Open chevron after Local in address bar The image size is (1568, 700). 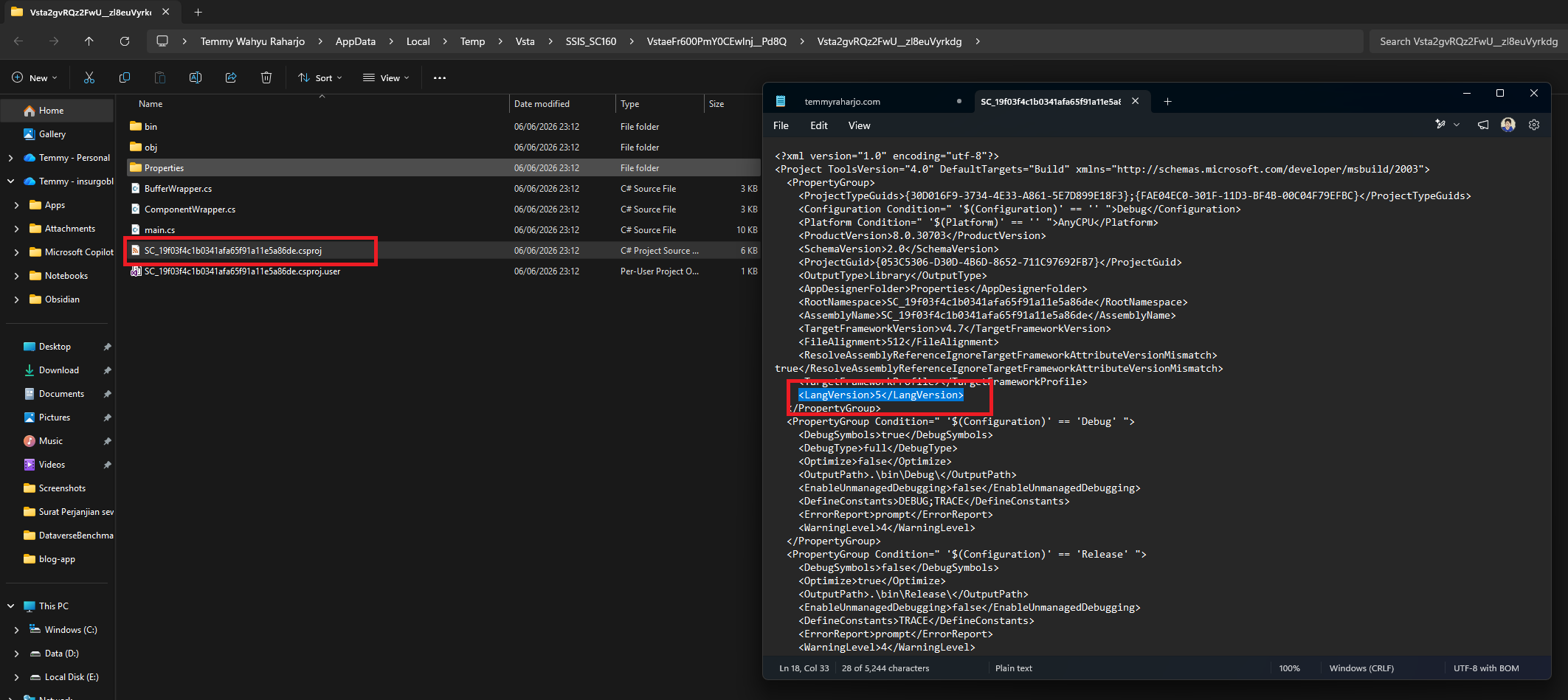click(x=445, y=41)
